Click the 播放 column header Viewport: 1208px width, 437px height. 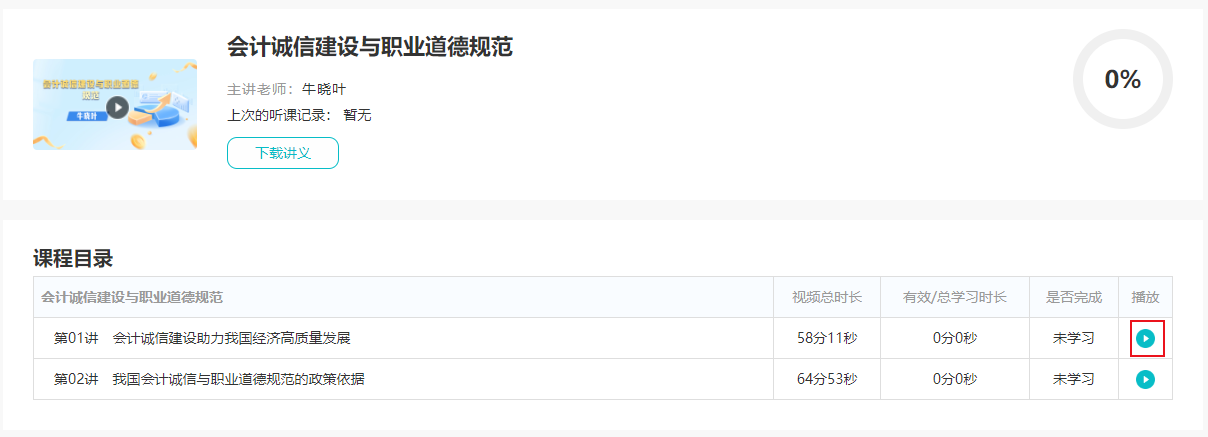coord(1145,297)
